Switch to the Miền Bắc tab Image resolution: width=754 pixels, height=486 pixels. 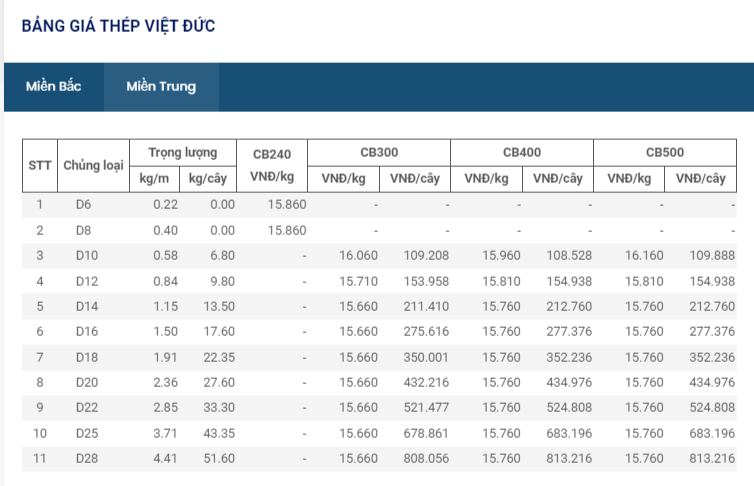pos(54,86)
